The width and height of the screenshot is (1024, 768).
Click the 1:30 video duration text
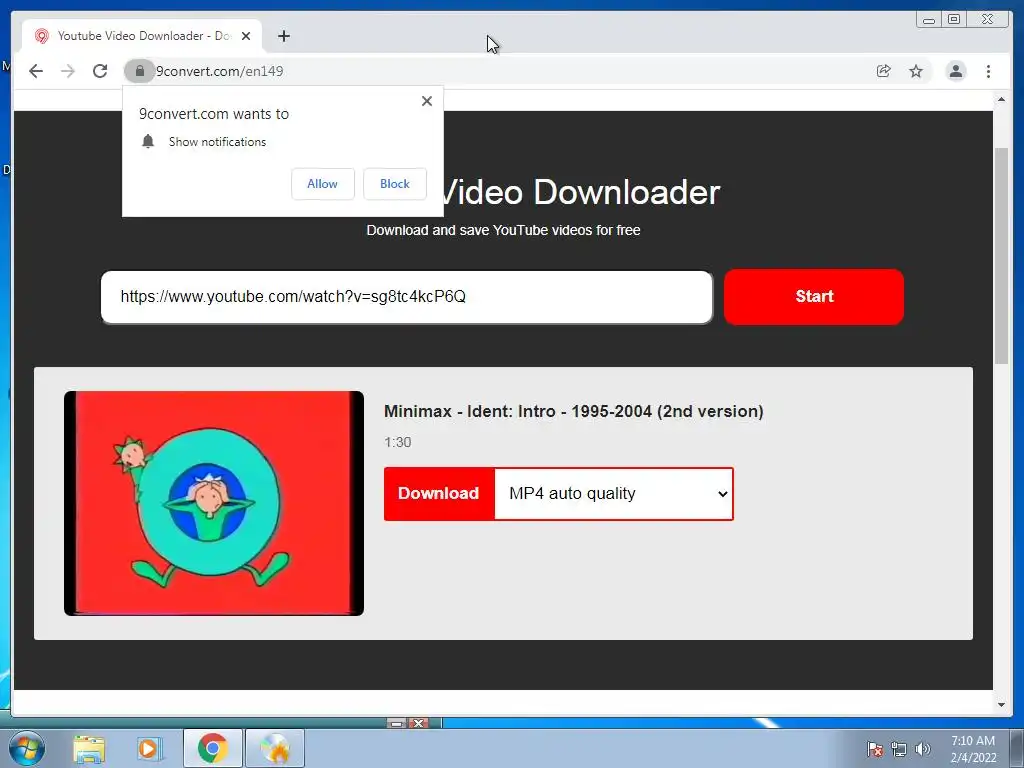[398, 442]
